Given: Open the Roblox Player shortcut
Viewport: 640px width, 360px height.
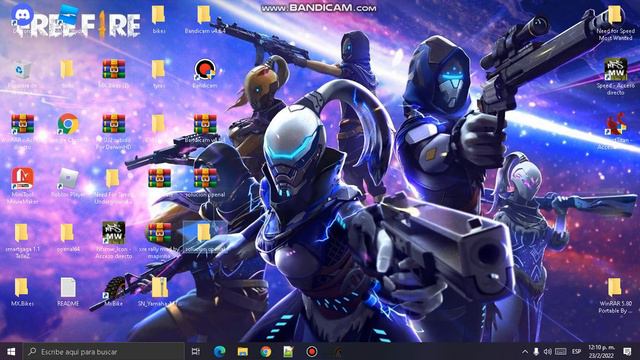Looking at the screenshot, I should (x=68, y=179).
